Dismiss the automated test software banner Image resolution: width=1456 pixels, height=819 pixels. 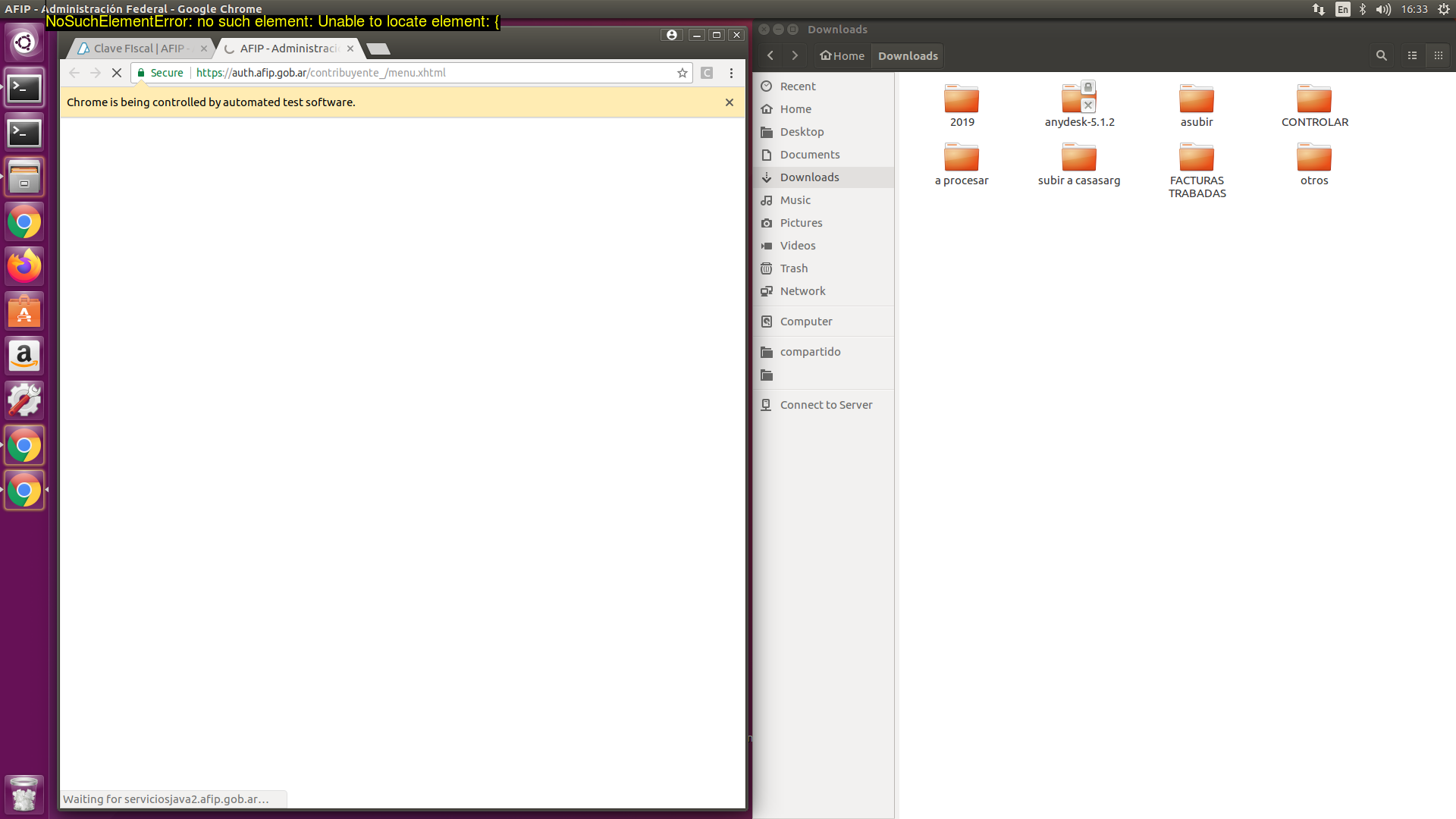pos(730,102)
